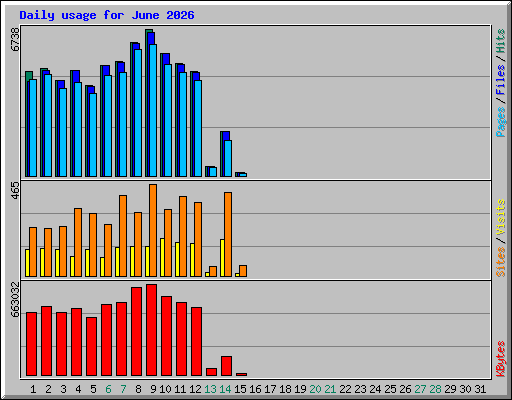Click the Files legend label
Viewport: 512px width, 400px height.
(x=500, y=79)
